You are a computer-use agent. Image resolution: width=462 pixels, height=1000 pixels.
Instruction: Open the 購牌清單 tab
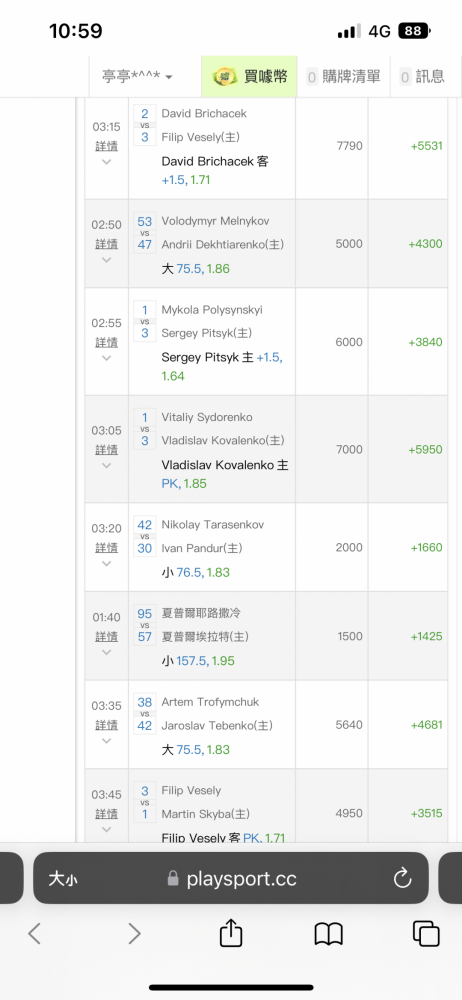point(343,77)
